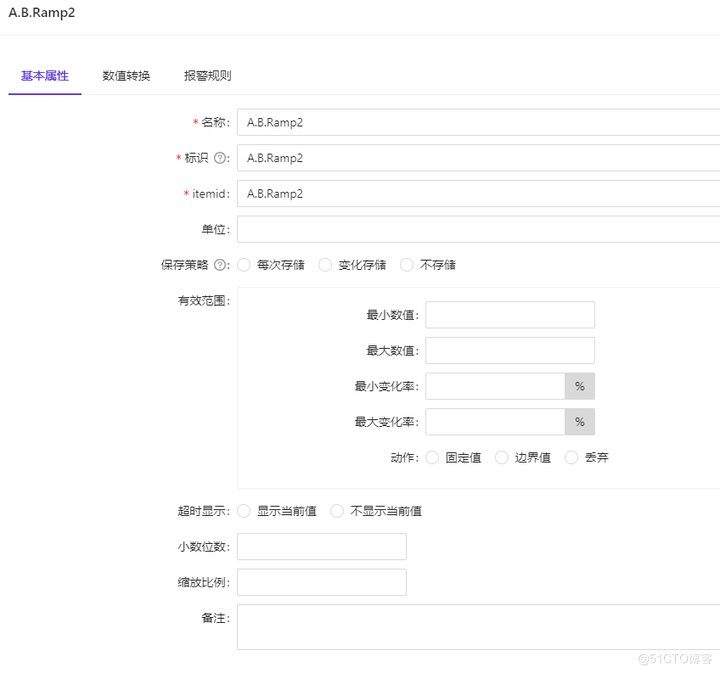Image resolution: width=720 pixels, height=673 pixels.
Task: Click the itemid input field
Action: coord(478,194)
